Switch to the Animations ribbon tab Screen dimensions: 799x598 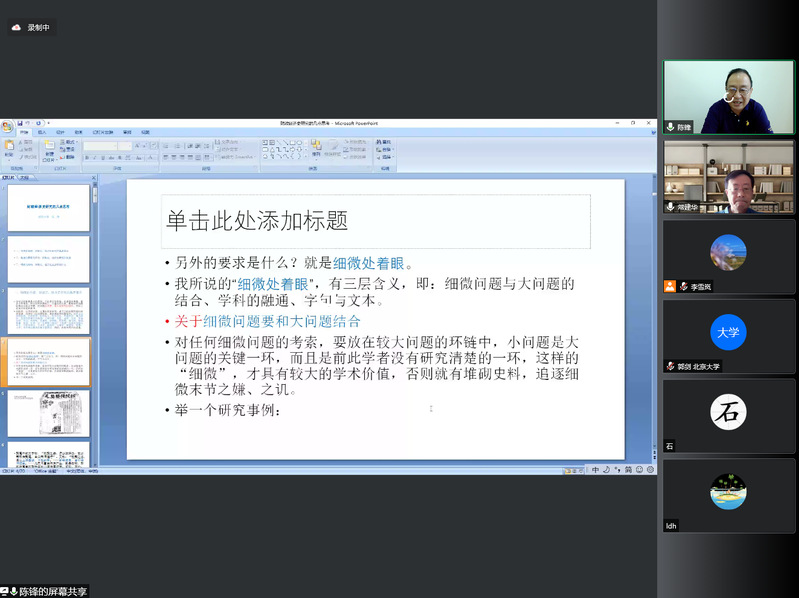(x=78, y=132)
